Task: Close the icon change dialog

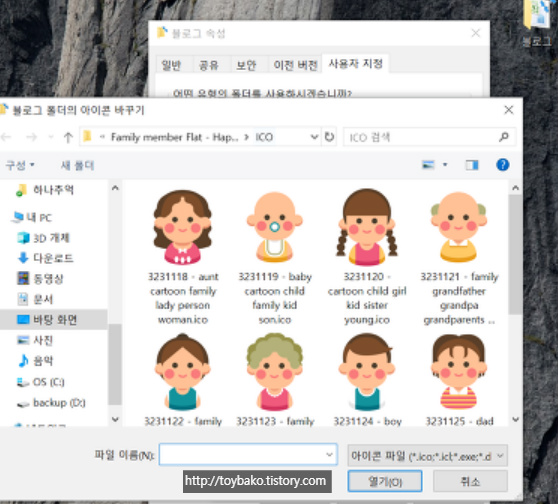Action: pos(509,110)
